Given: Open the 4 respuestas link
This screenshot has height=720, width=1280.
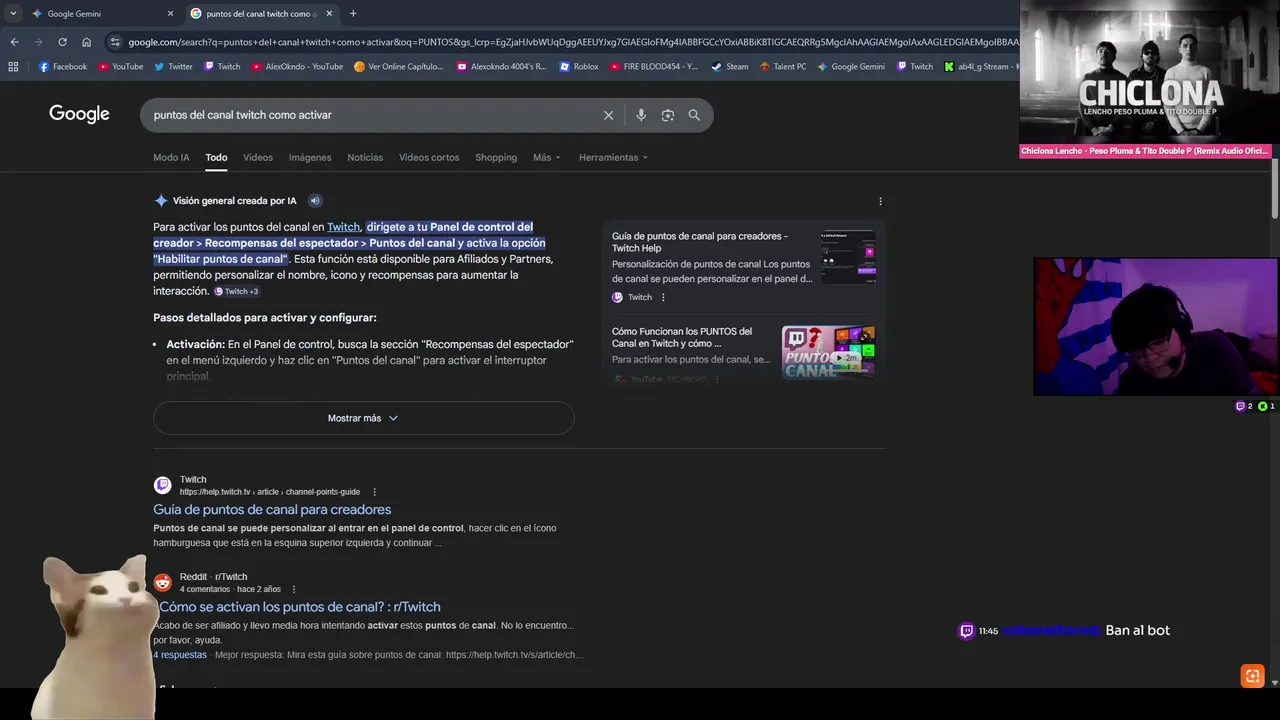Looking at the screenshot, I should coord(180,655).
